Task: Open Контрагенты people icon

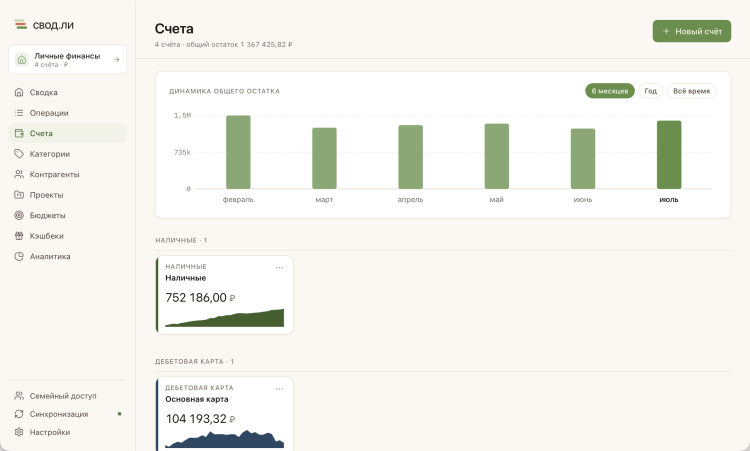Action: 19,175
